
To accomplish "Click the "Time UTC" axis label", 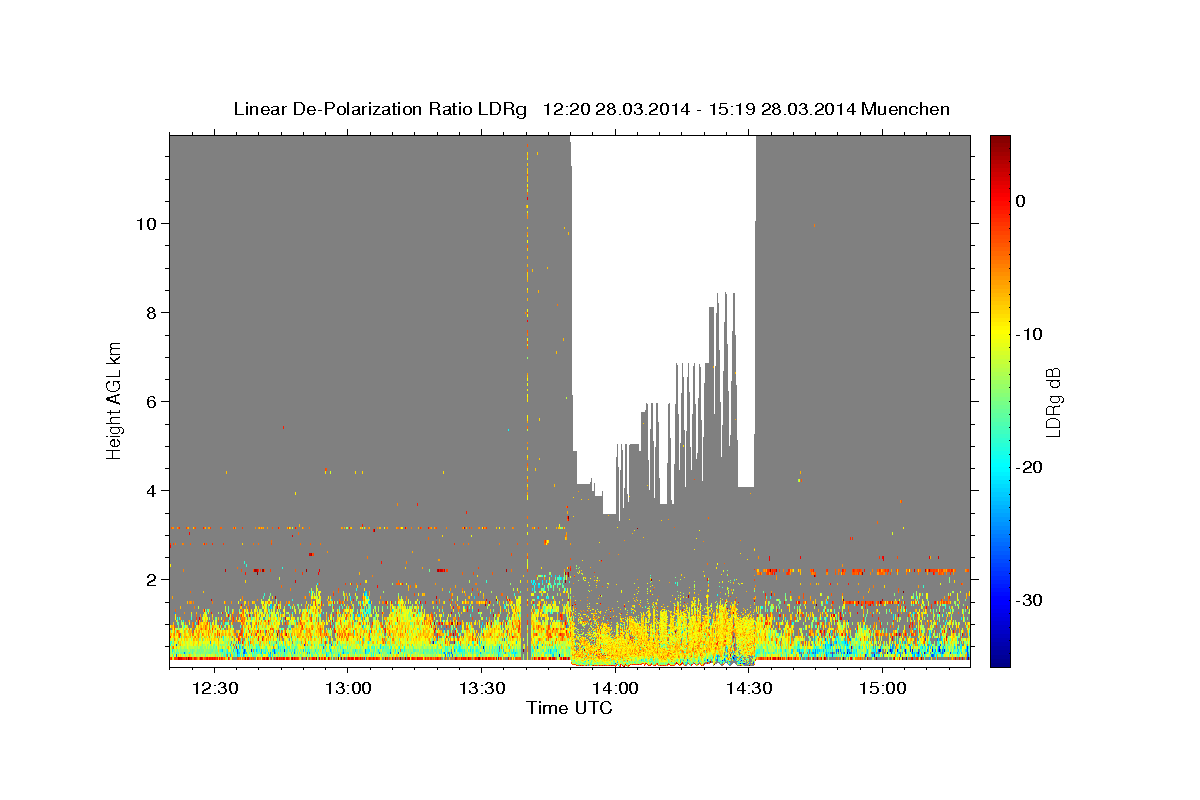I will tap(569, 709).
